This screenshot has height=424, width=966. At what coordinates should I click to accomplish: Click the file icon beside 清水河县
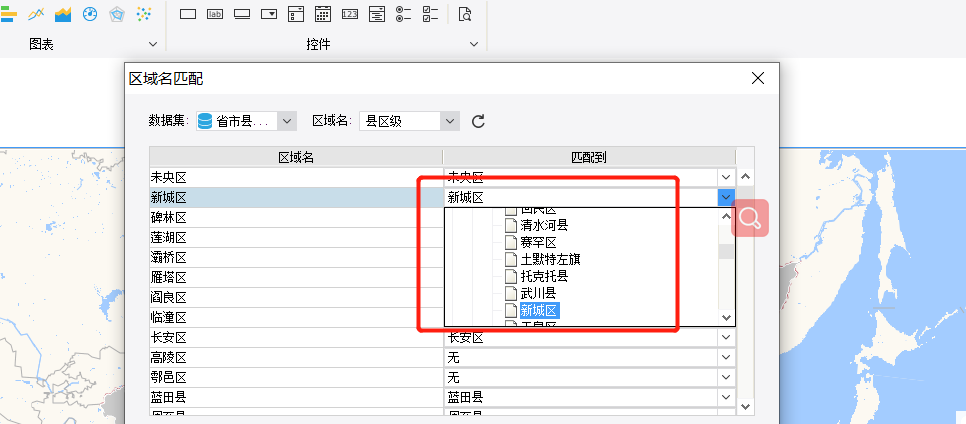[511, 226]
